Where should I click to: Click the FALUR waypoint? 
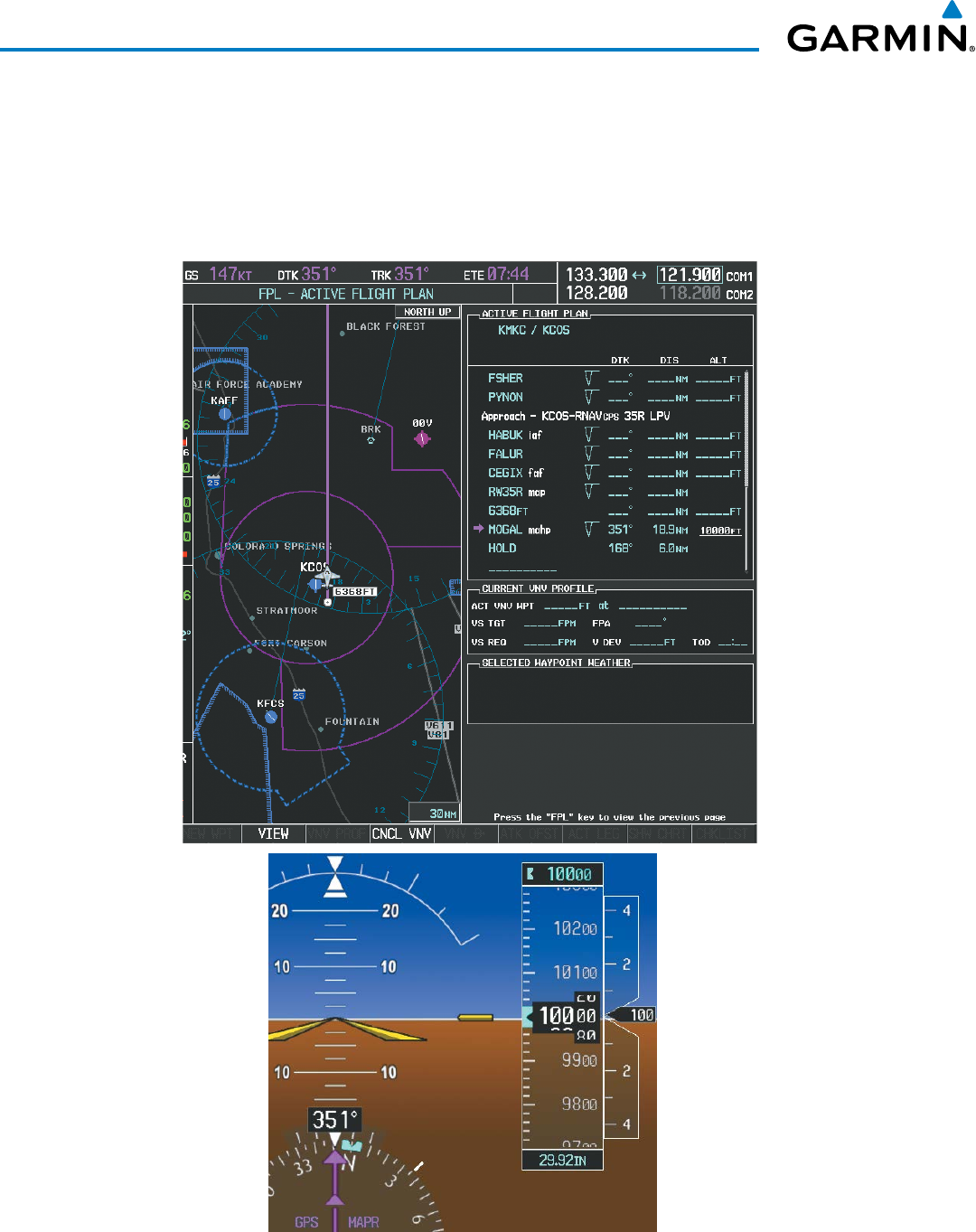[x=505, y=454]
